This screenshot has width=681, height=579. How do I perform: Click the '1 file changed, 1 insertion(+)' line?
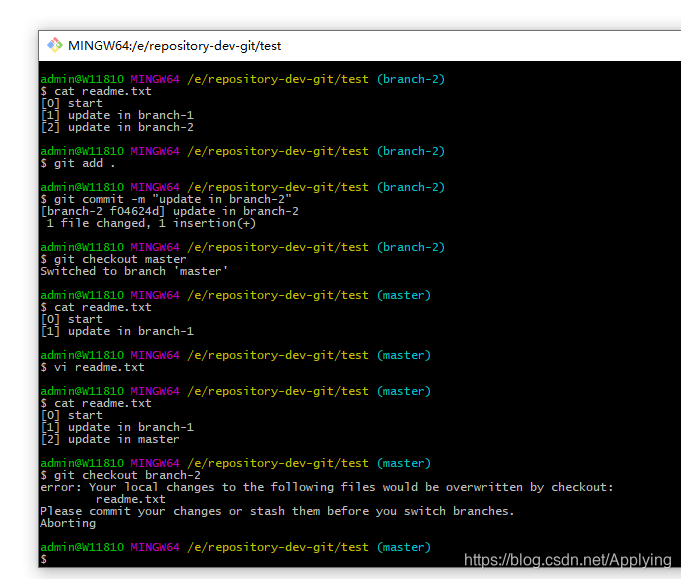(x=151, y=223)
